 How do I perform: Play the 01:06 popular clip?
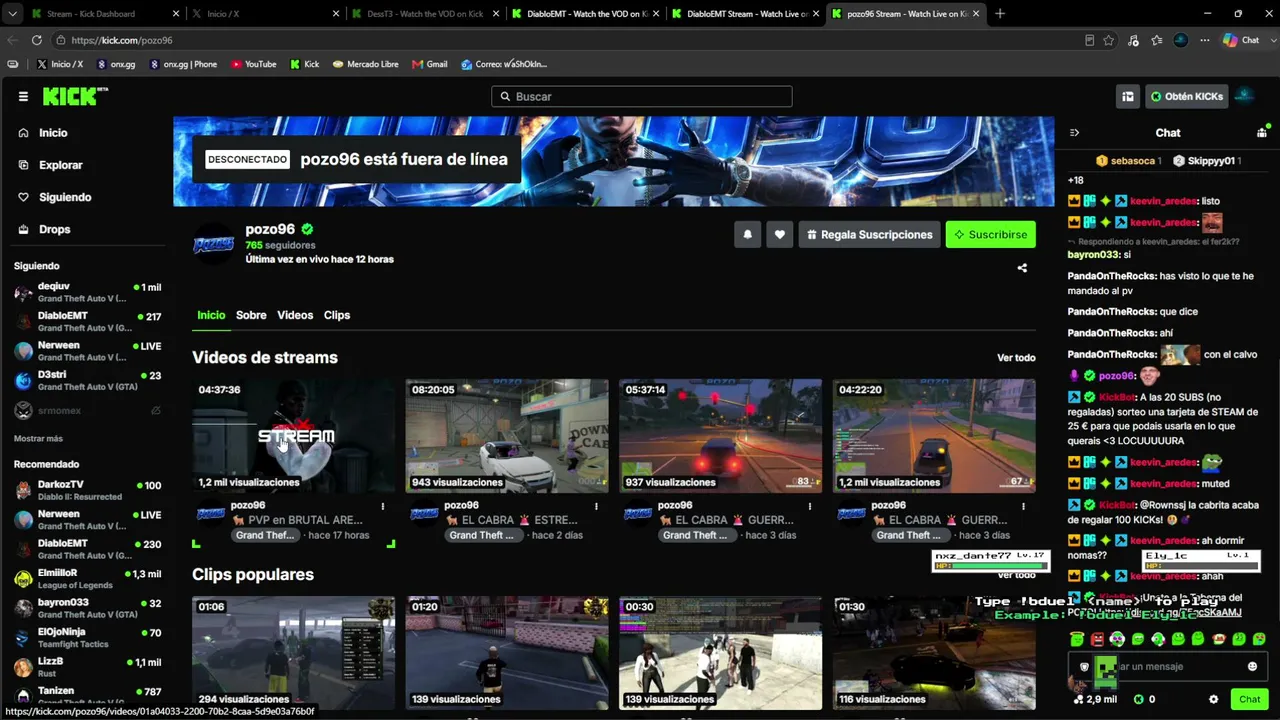pos(294,653)
